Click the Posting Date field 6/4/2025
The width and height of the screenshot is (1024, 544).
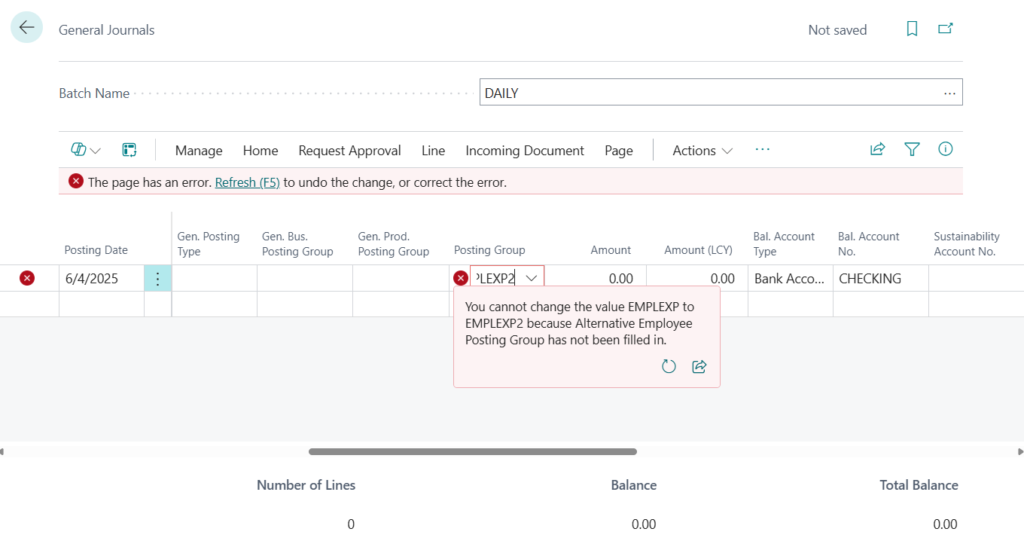coord(100,279)
